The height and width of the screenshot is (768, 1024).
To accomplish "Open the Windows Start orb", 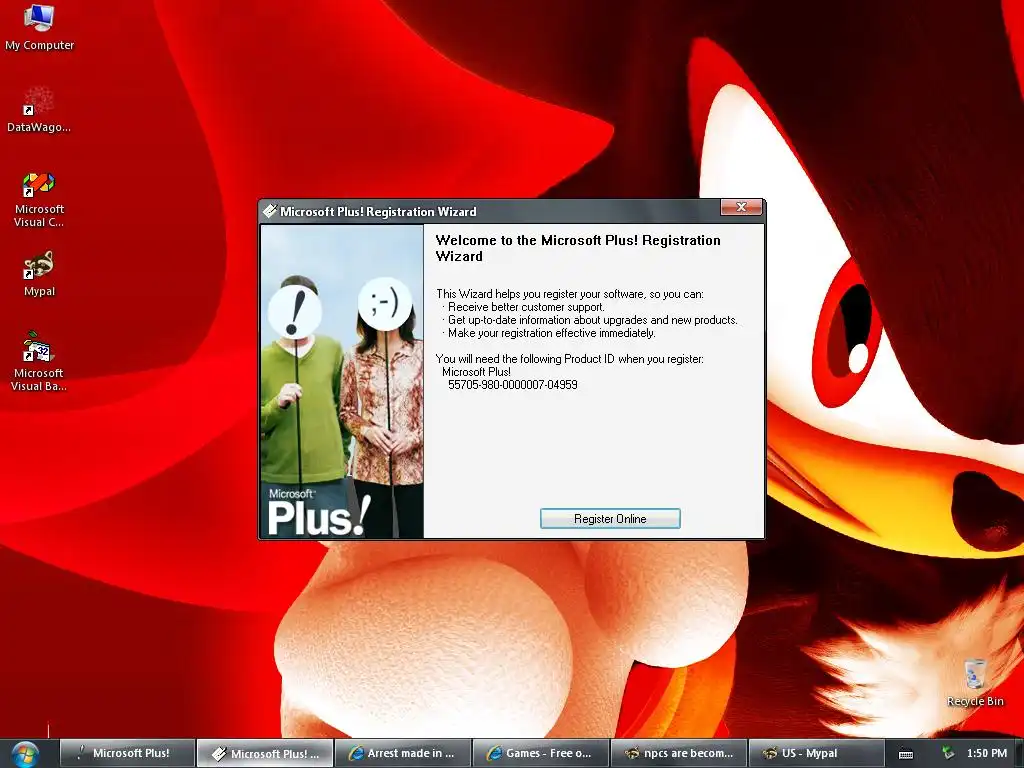I will point(25,754).
